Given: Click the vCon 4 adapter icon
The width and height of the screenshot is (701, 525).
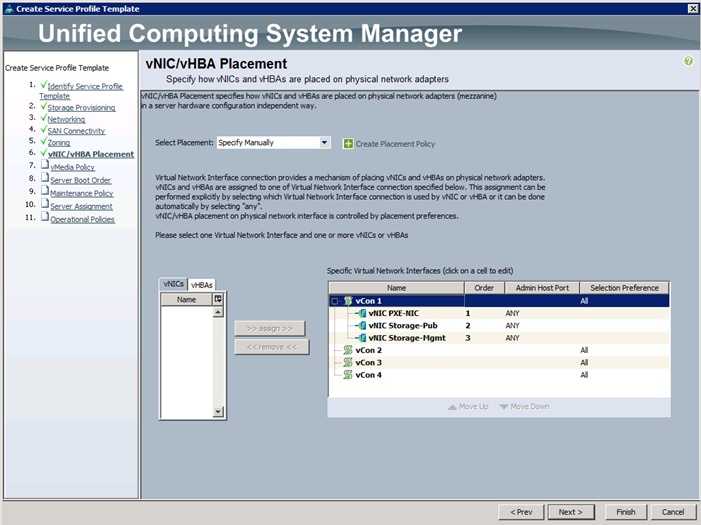Looking at the screenshot, I should click(348, 375).
